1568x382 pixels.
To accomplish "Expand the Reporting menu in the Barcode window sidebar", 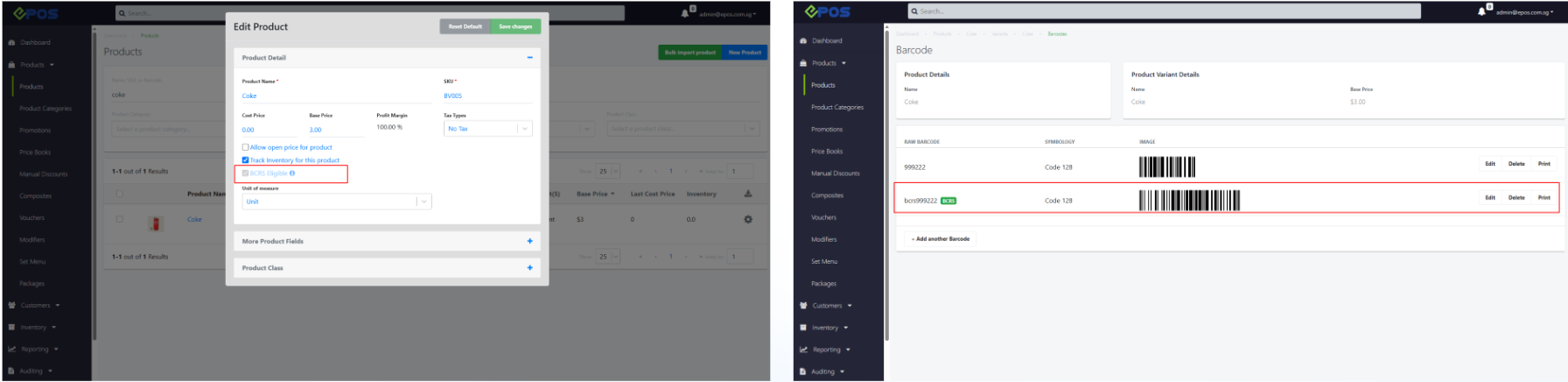I will 831,350.
